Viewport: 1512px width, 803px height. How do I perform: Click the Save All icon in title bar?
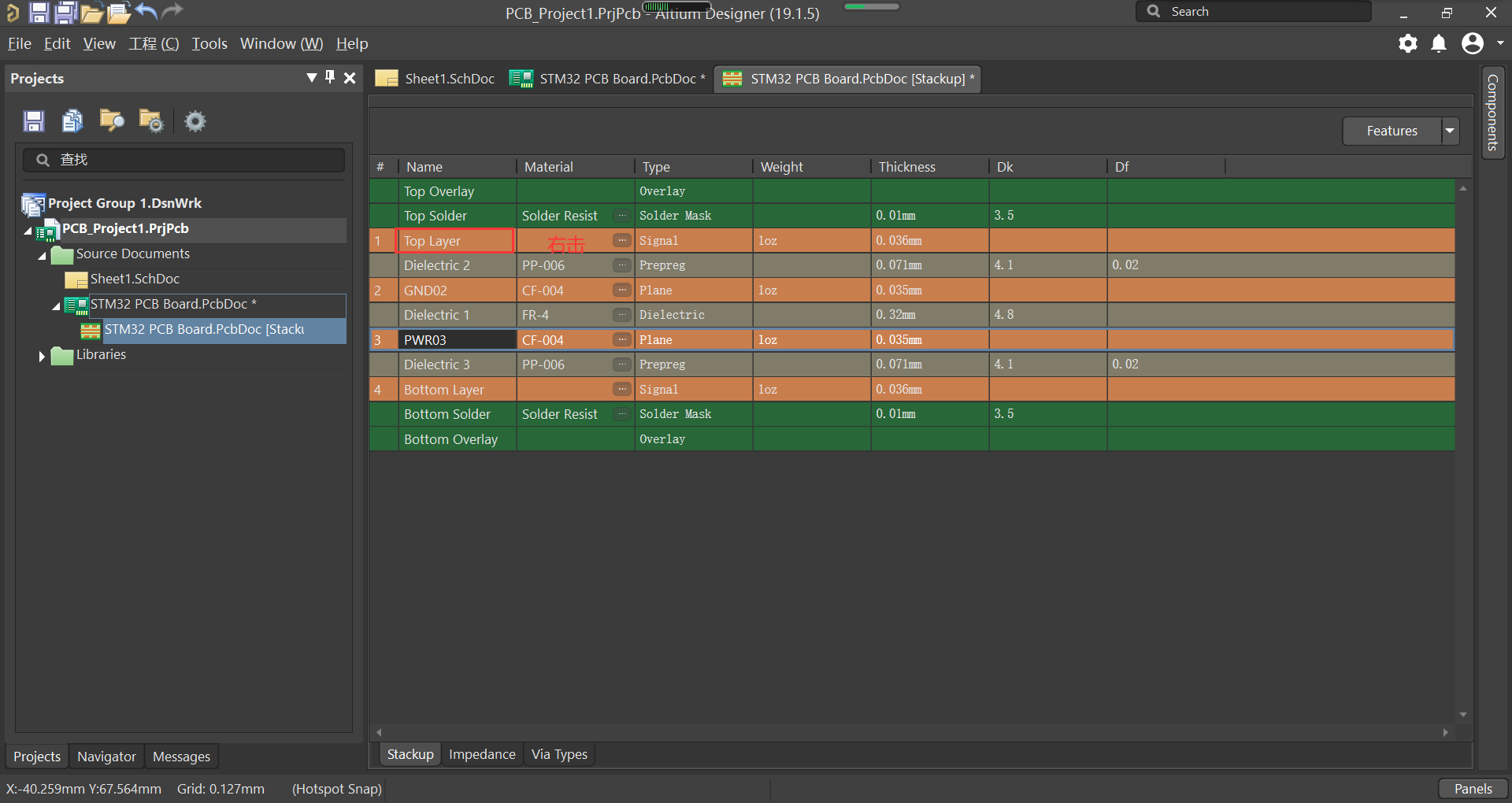click(65, 12)
